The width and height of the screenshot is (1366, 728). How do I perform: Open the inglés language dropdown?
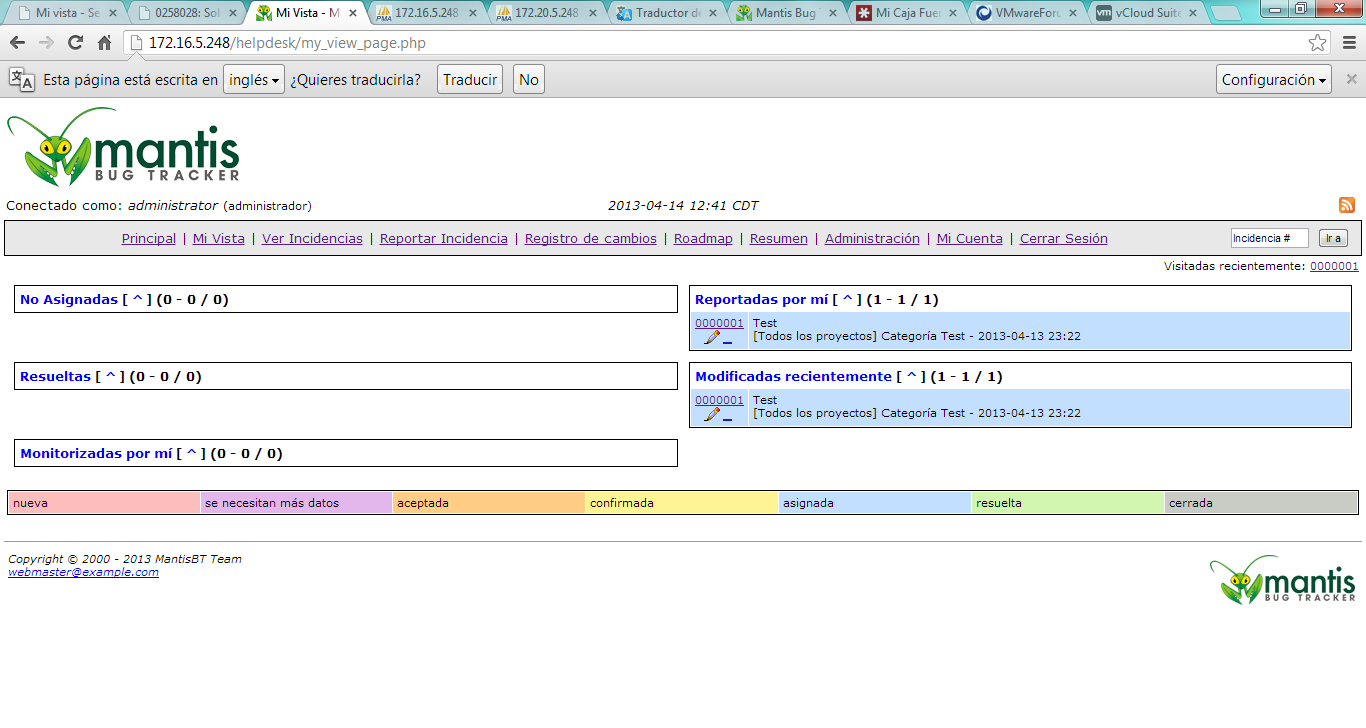pos(254,80)
